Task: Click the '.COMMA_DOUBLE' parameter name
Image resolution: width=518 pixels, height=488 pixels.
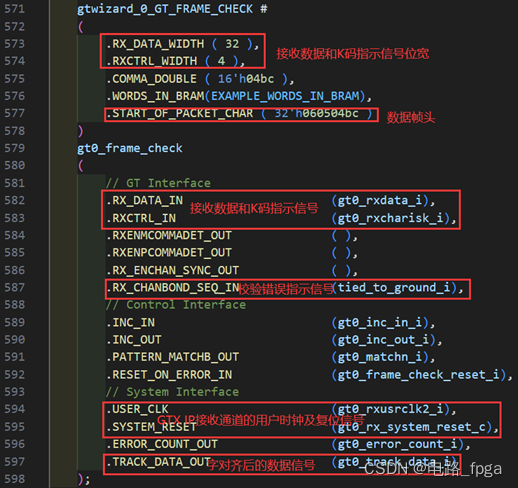Action: click(x=152, y=79)
